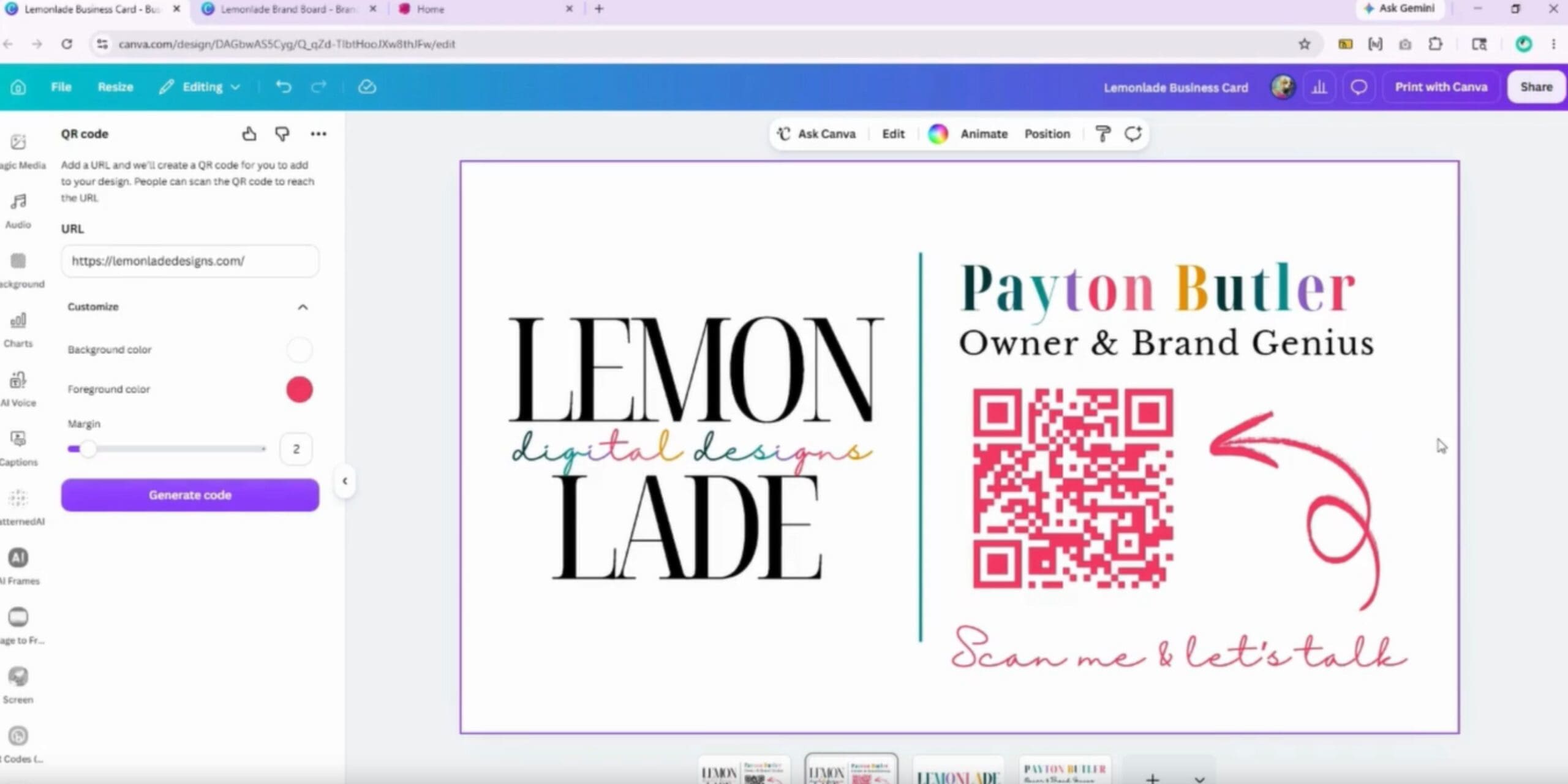Open QR code panel more options
The image size is (1568, 784).
318,134
